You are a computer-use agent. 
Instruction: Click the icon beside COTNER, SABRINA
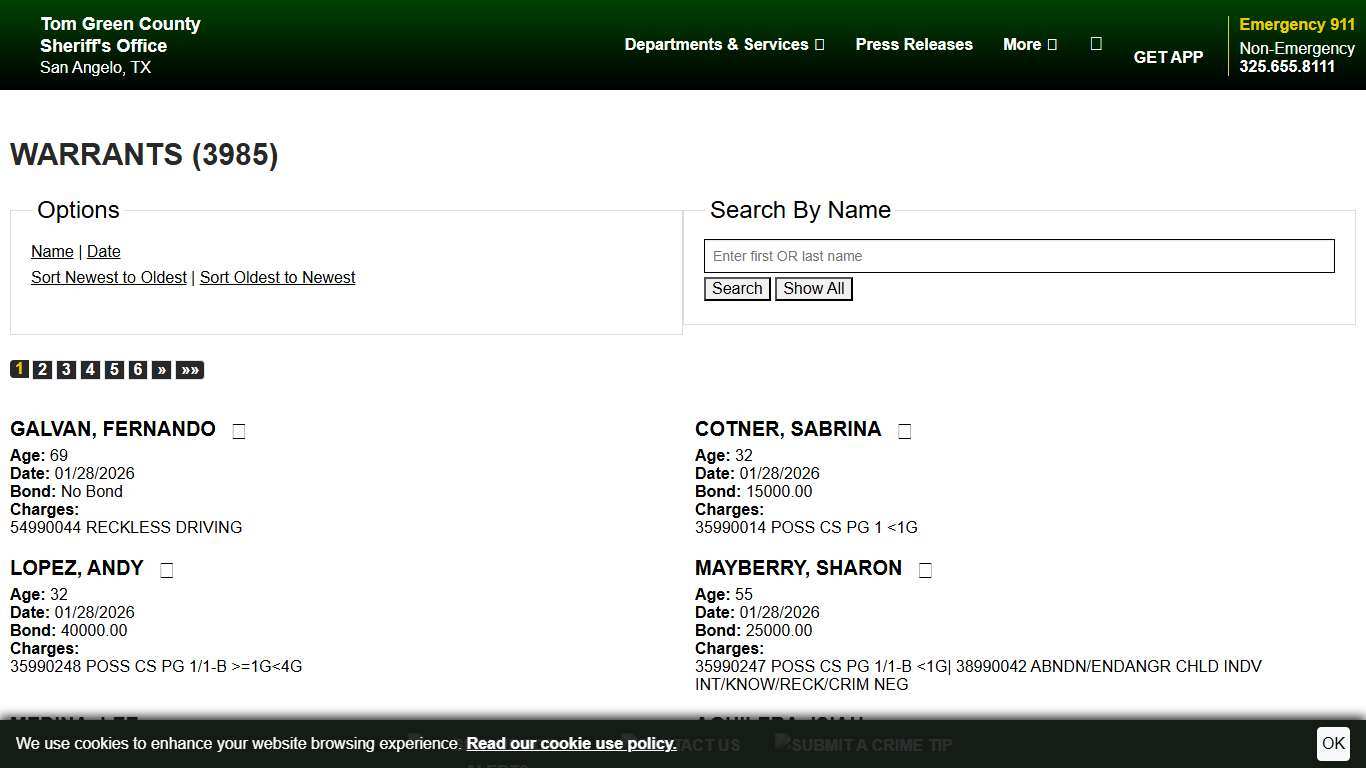(x=904, y=430)
